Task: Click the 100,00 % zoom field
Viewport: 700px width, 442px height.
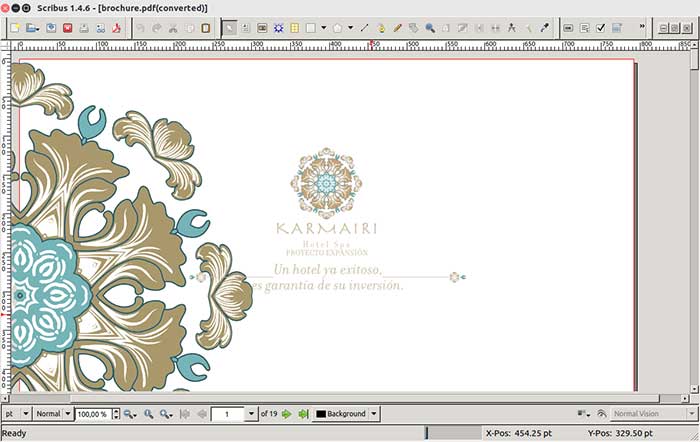Action: pyautogui.click(x=93, y=414)
